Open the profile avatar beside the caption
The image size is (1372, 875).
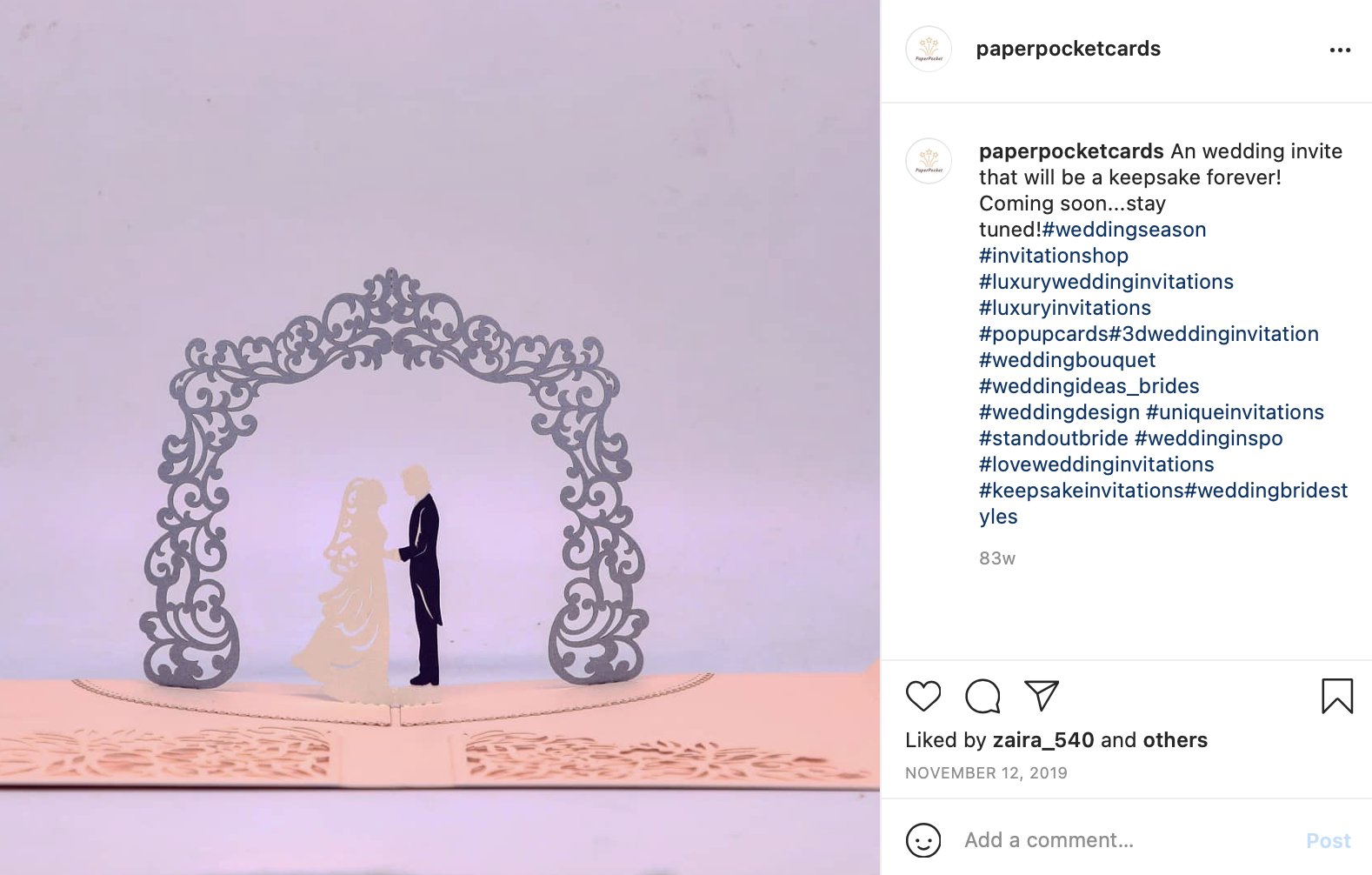click(x=929, y=161)
